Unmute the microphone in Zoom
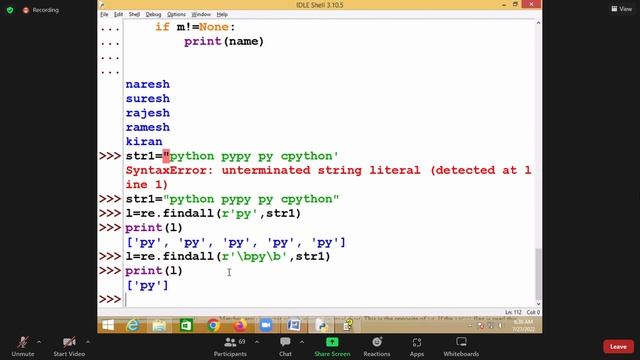This screenshot has width=640, height=360. click(23, 346)
